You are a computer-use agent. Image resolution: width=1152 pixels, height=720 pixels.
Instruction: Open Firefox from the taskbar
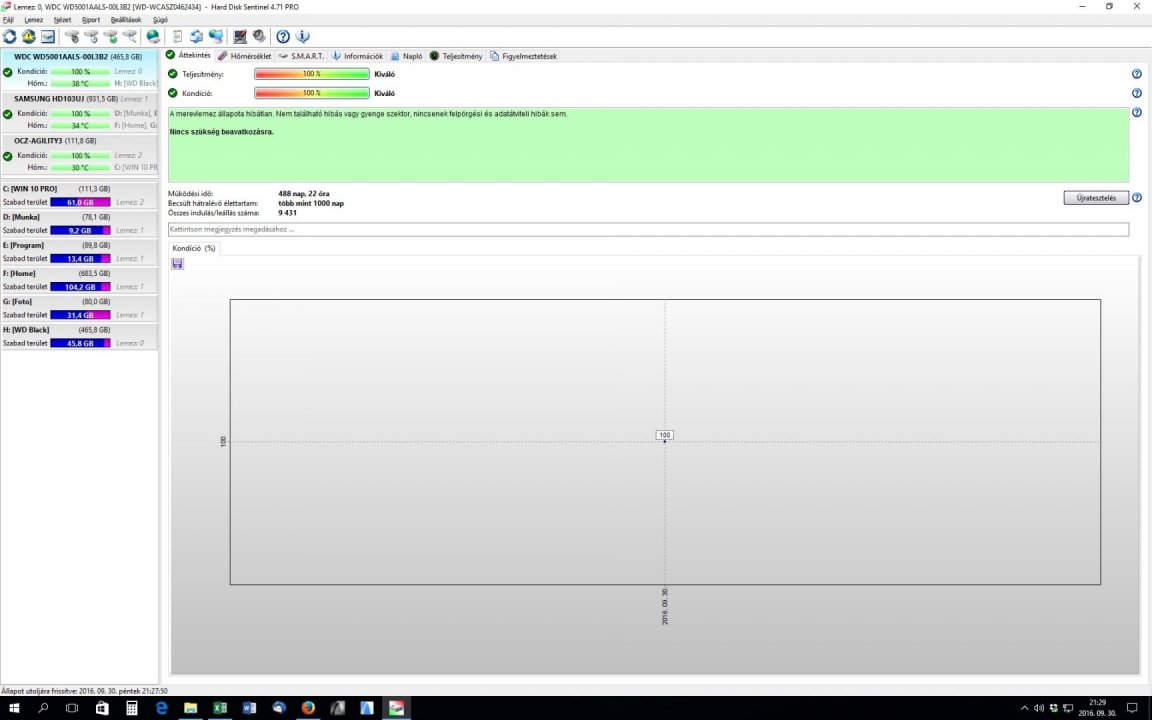point(308,708)
